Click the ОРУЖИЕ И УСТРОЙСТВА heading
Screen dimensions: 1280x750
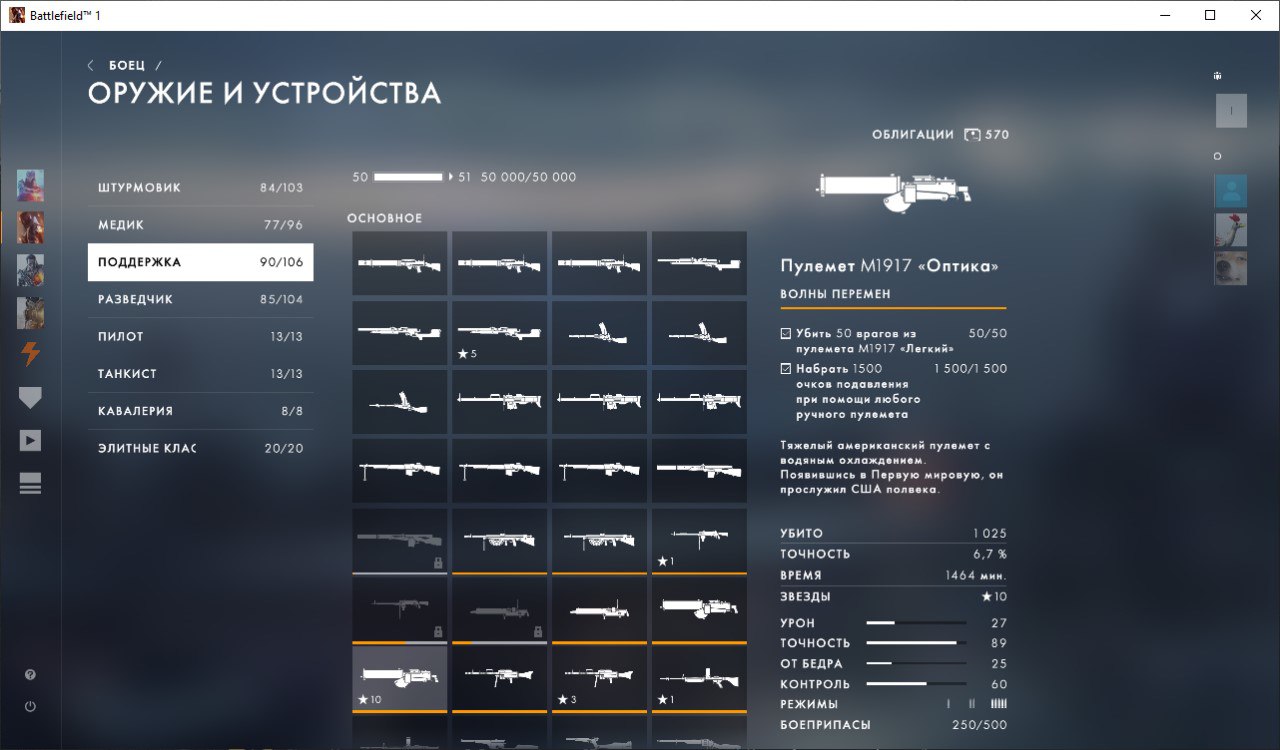tap(264, 93)
